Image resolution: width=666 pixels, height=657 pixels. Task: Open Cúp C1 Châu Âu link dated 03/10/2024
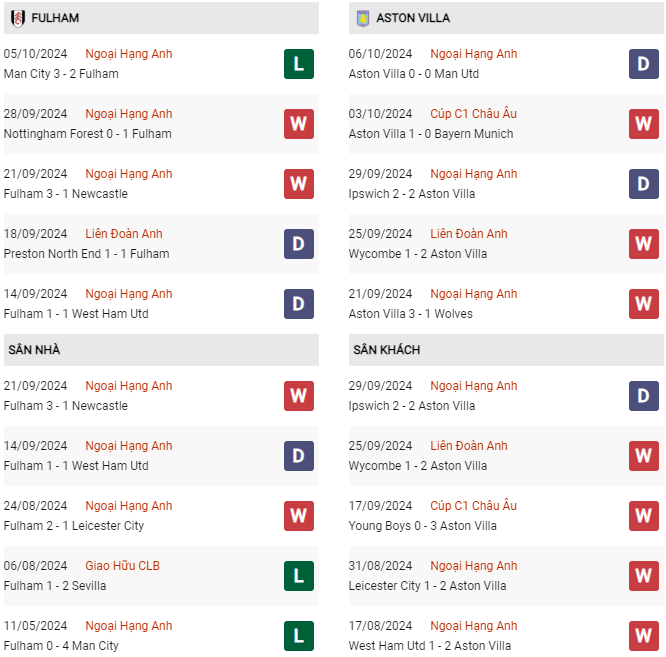pos(473,114)
